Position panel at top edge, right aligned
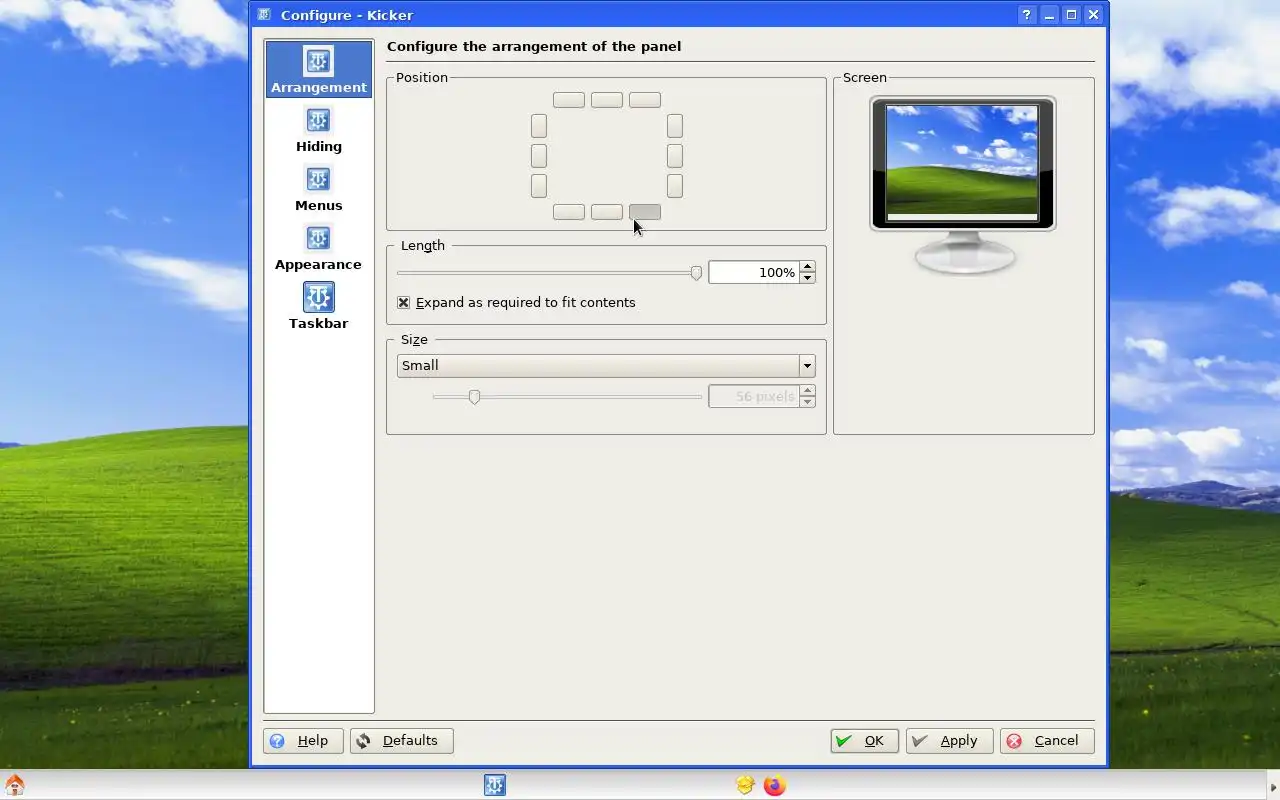The width and height of the screenshot is (1280, 800). (645, 100)
